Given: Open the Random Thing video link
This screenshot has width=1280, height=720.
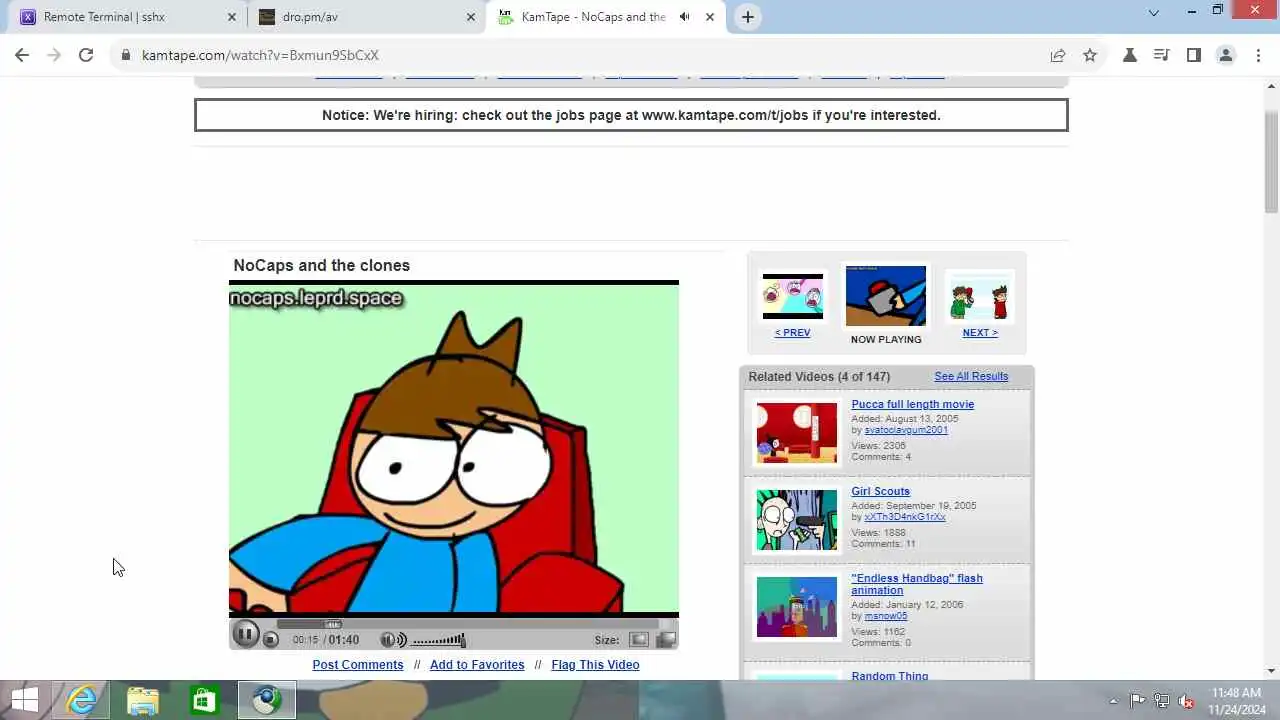Looking at the screenshot, I should point(890,676).
